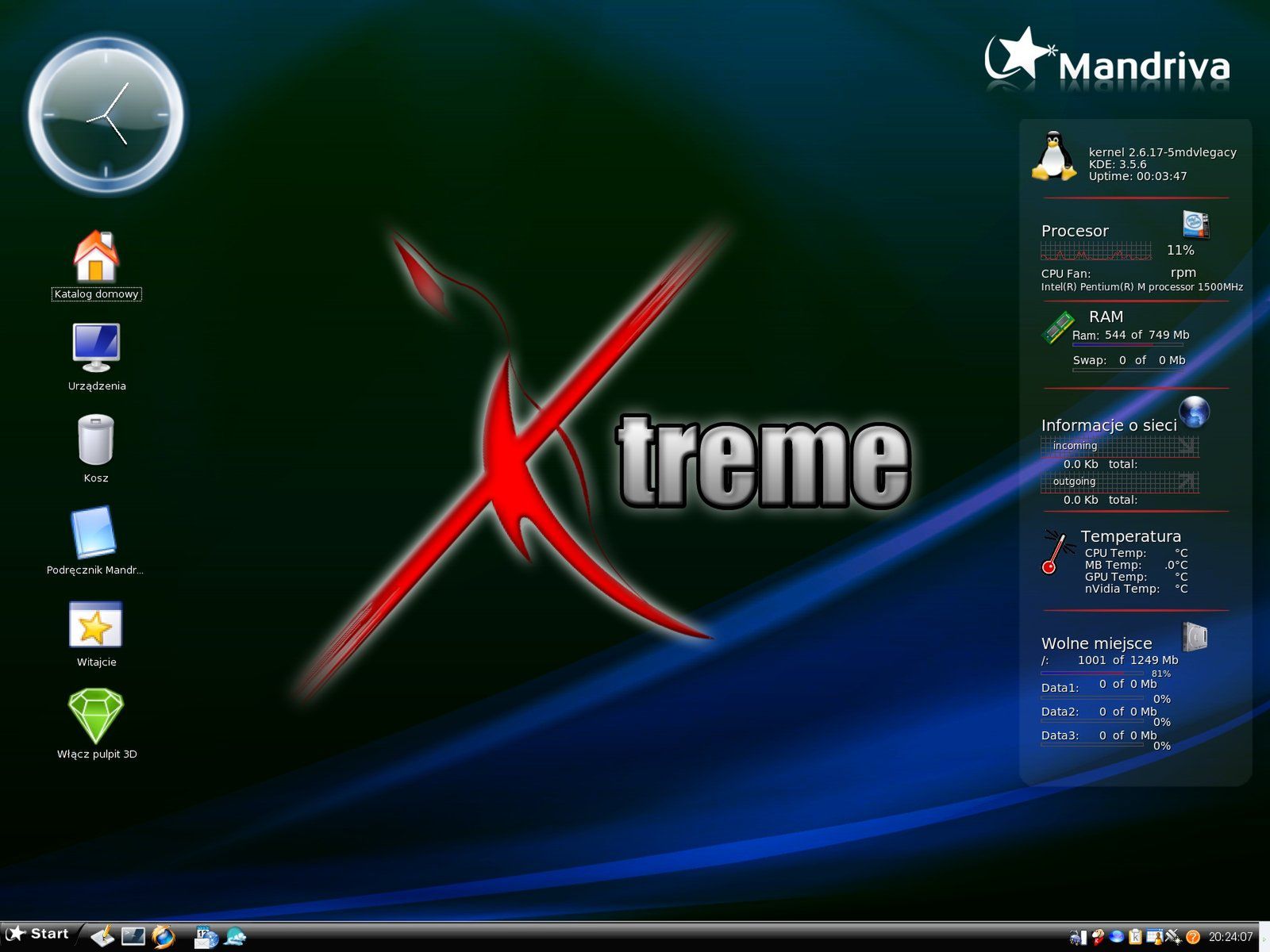Click the KMix-style tray icon beside the red one

click(1078, 937)
